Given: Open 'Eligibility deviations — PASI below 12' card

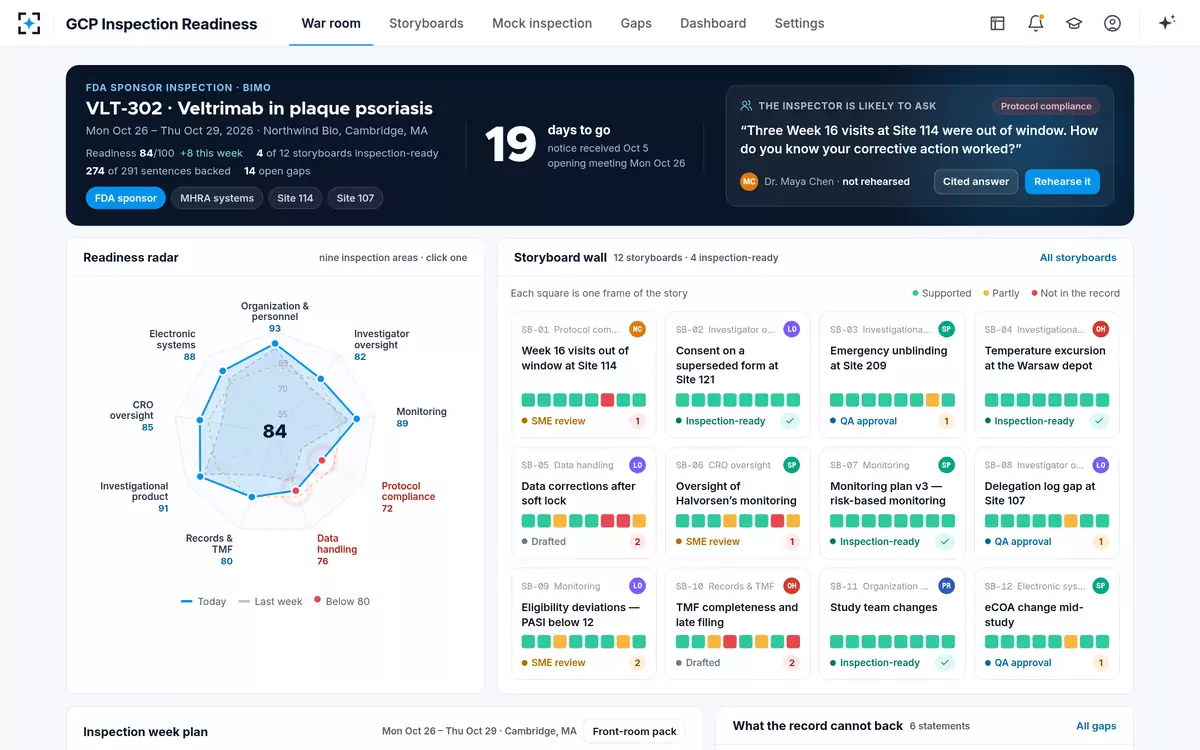Looking at the screenshot, I should point(583,625).
